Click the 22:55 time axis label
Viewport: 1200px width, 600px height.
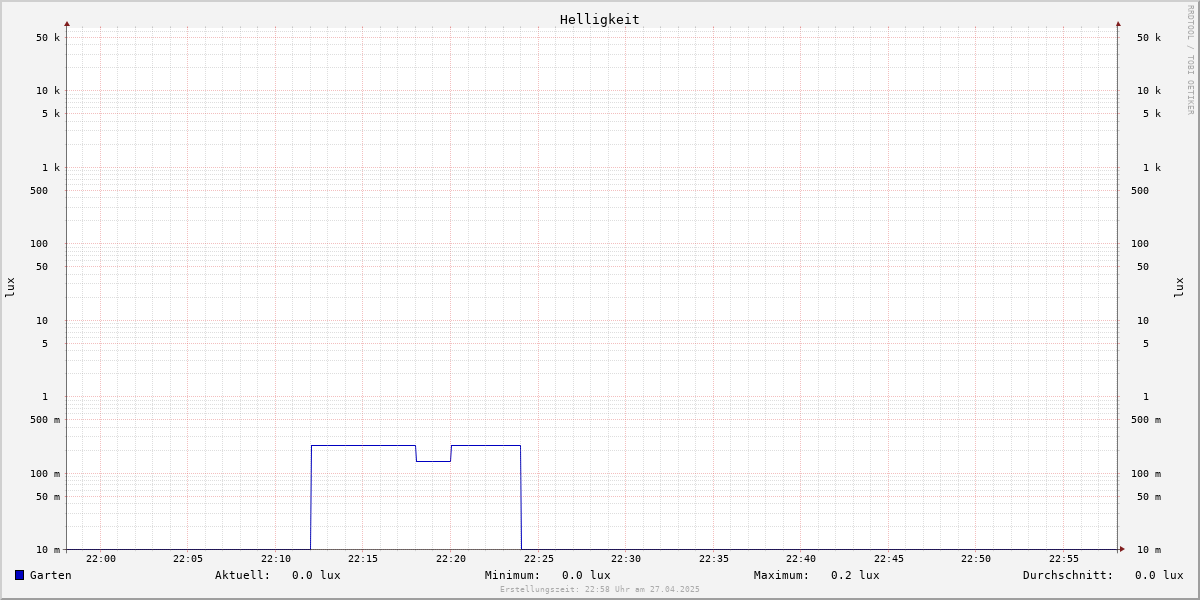pyautogui.click(x=1064, y=559)
